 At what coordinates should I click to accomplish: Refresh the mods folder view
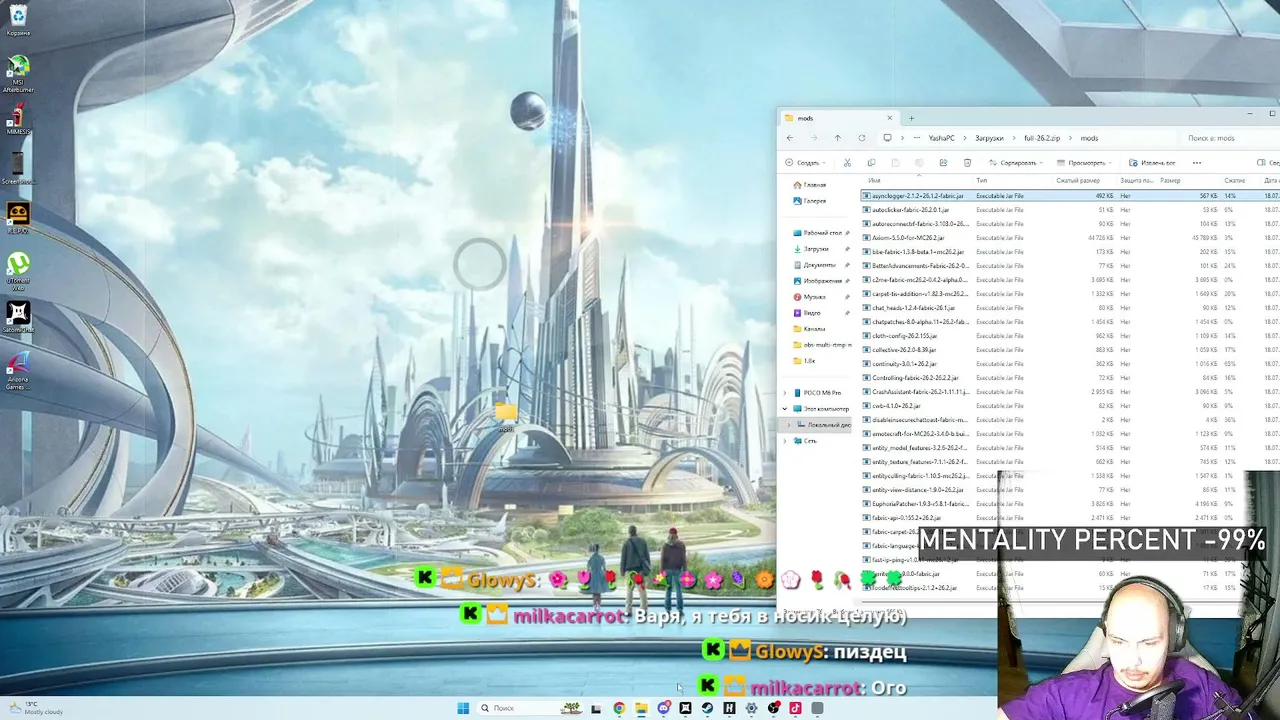[x=862, y=138]
